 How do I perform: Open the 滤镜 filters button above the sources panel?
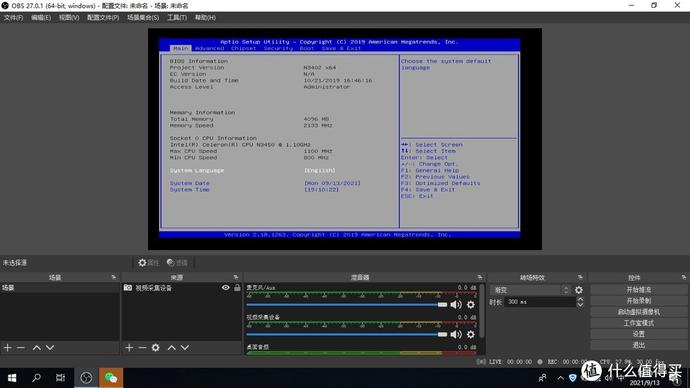coord(177,263)
